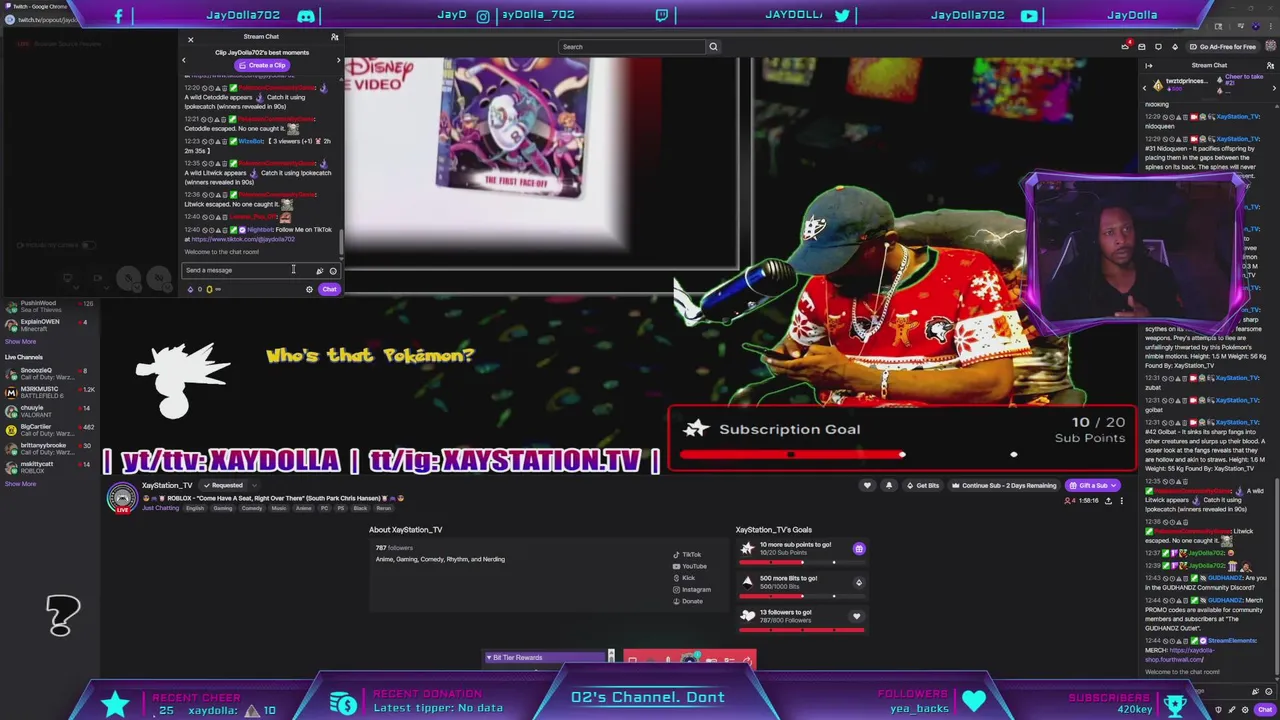Open the Kick social link
The width and height of the screenshot is (1280, 720).
[x=684, y=578]
